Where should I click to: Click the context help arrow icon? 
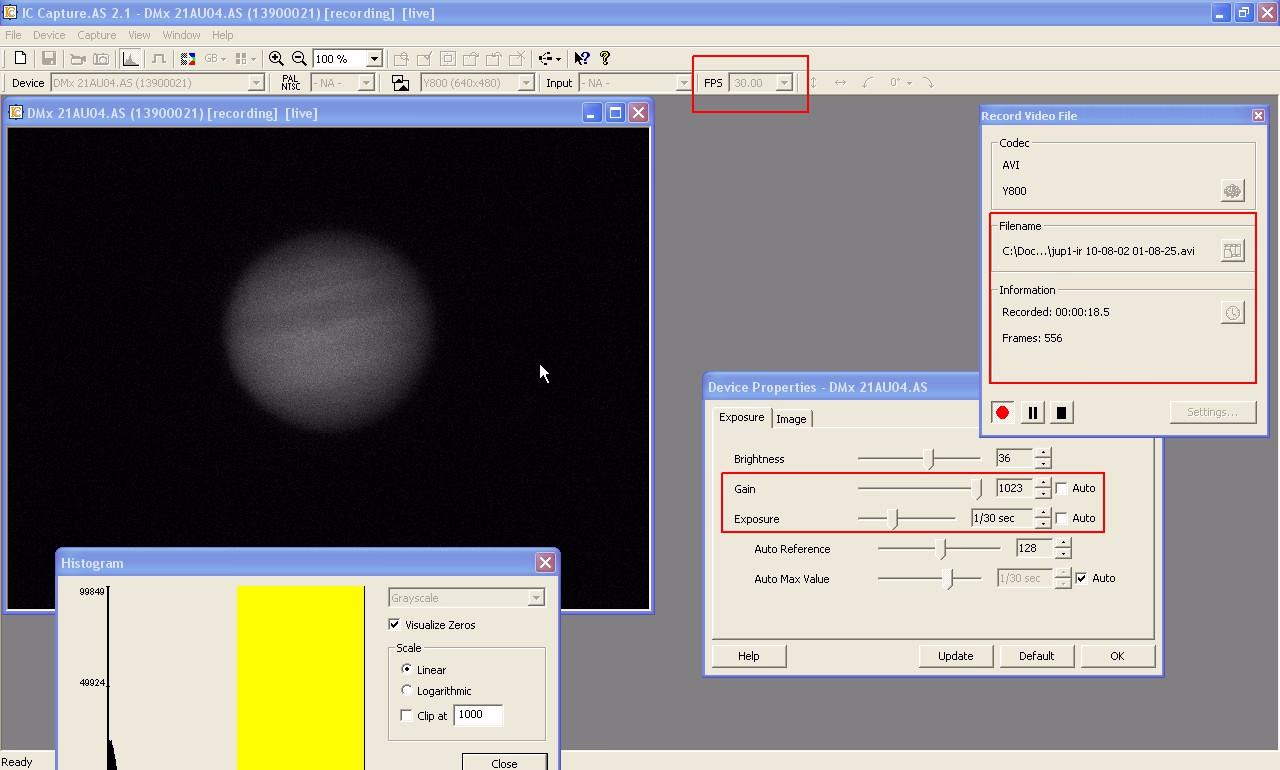point(582,59)
